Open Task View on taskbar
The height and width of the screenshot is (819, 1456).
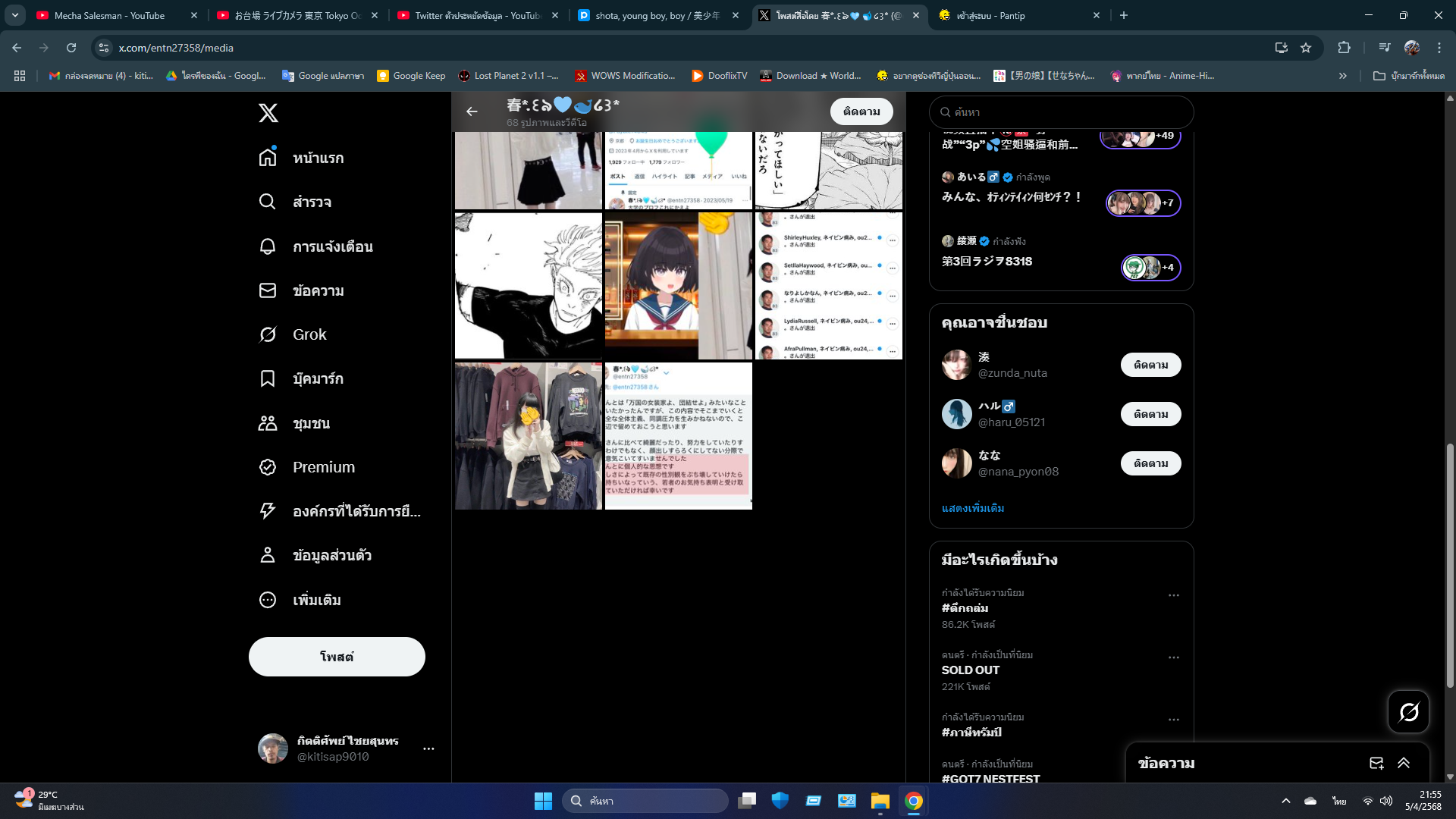click(747, 801)
